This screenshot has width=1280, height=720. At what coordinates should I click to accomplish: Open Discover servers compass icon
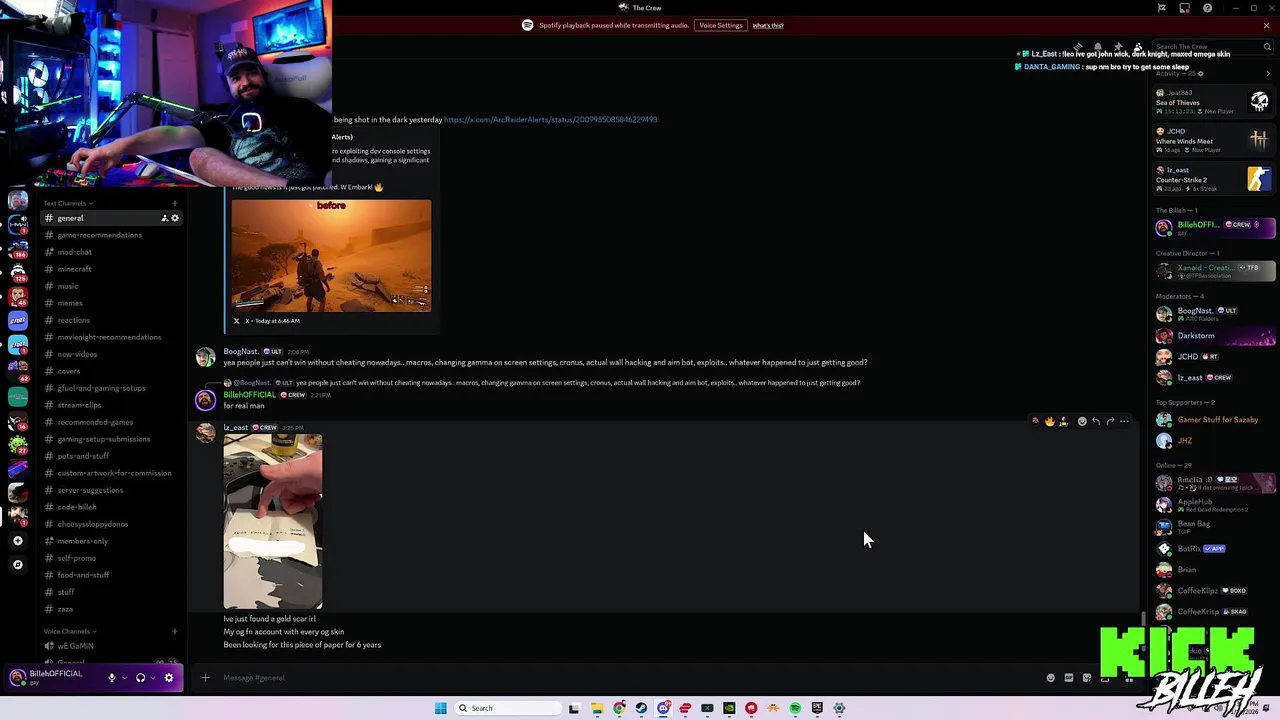click(x=17, y=564)
